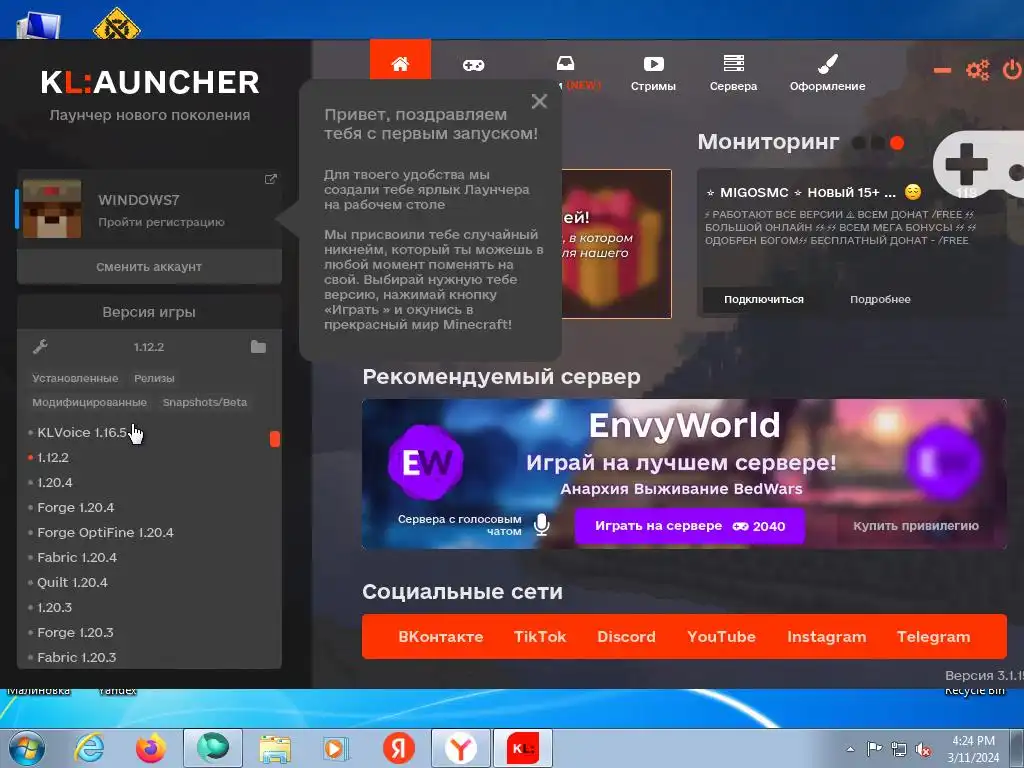
Task: Select Forge 1.20.3 version
Action: 75,632
